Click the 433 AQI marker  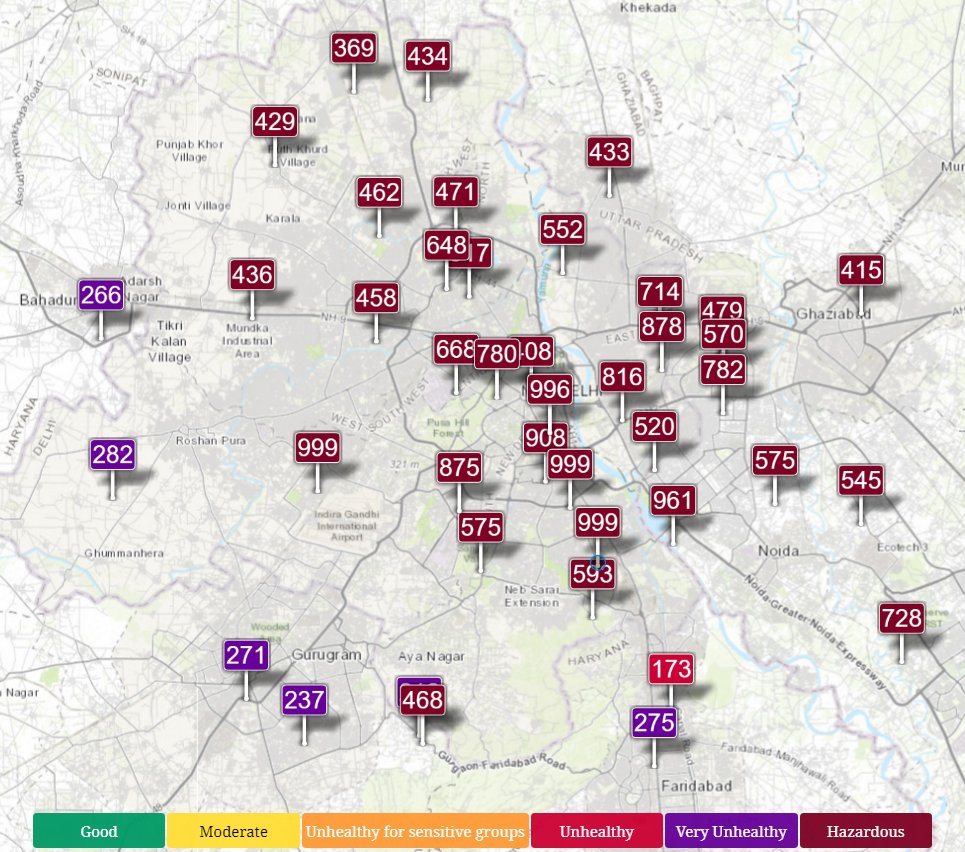tap(609, 151)
